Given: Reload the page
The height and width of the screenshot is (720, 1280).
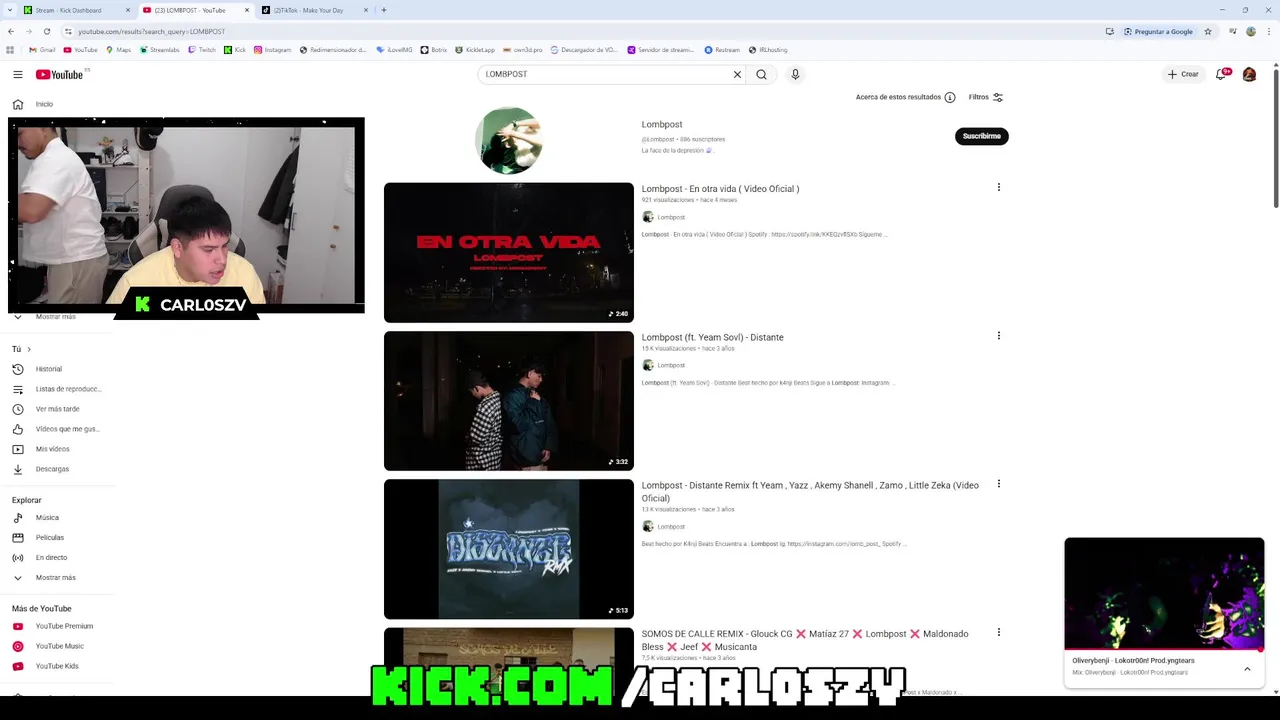Looking at the screenshot, I should click(x=46, y=31).
